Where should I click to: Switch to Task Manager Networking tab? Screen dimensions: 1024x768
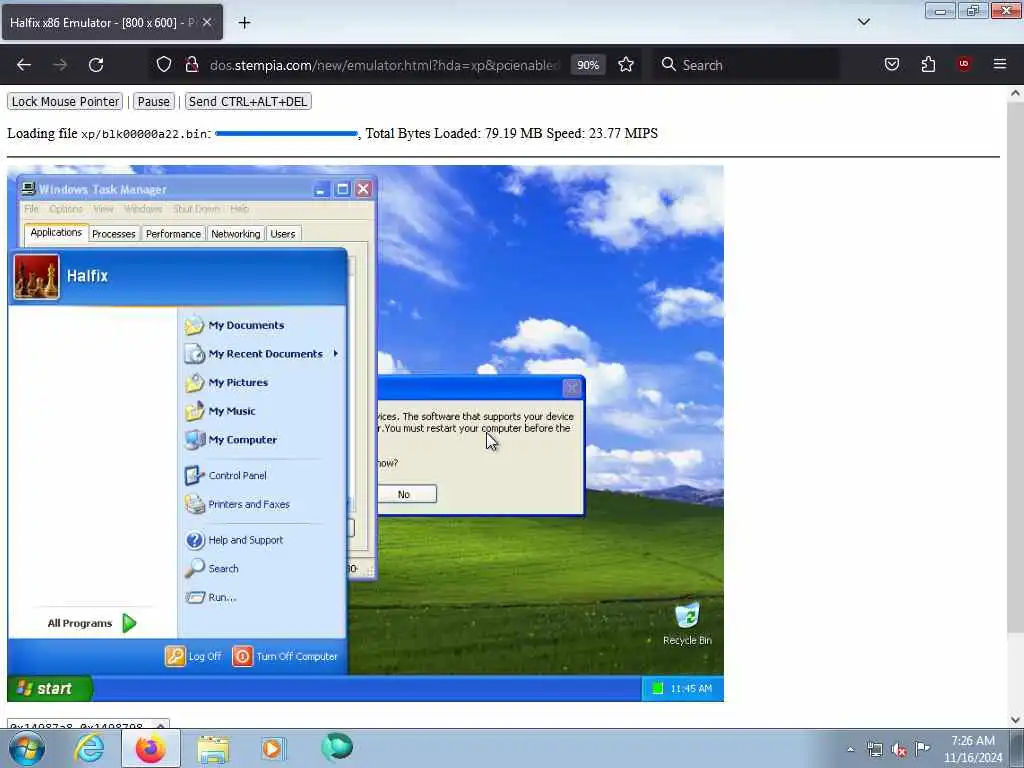[236, 234]
